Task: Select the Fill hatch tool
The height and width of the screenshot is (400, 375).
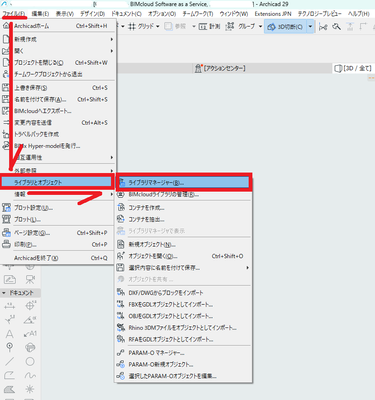Action: point(10,389)
